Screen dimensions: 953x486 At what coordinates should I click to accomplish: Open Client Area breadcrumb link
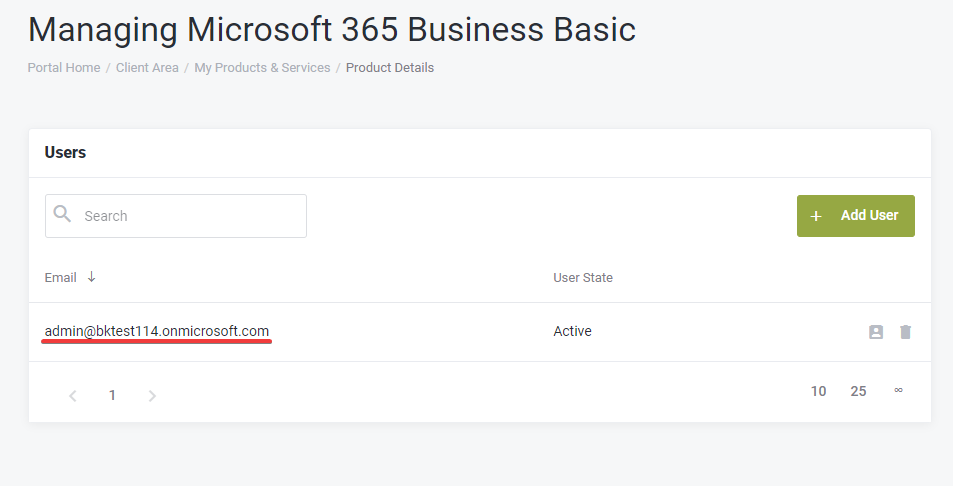147,67
